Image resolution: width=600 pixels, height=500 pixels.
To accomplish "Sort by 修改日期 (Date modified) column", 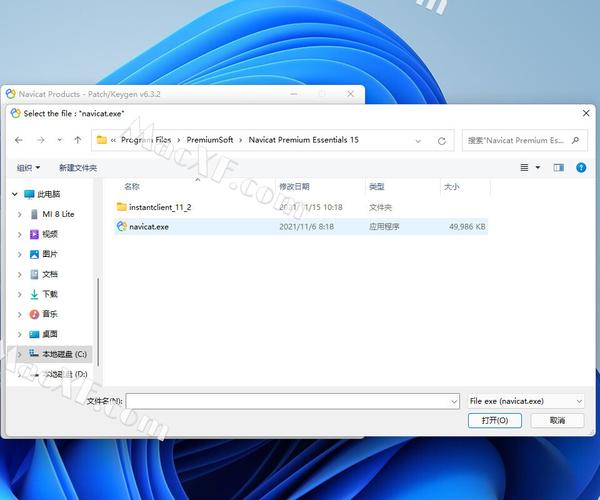I will (294, 187).
